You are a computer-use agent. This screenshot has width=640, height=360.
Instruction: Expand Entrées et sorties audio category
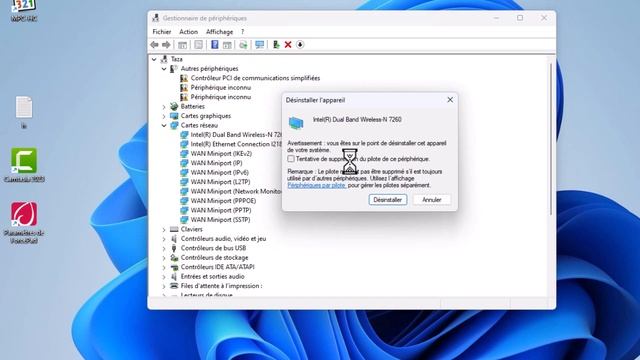[164, 277]
